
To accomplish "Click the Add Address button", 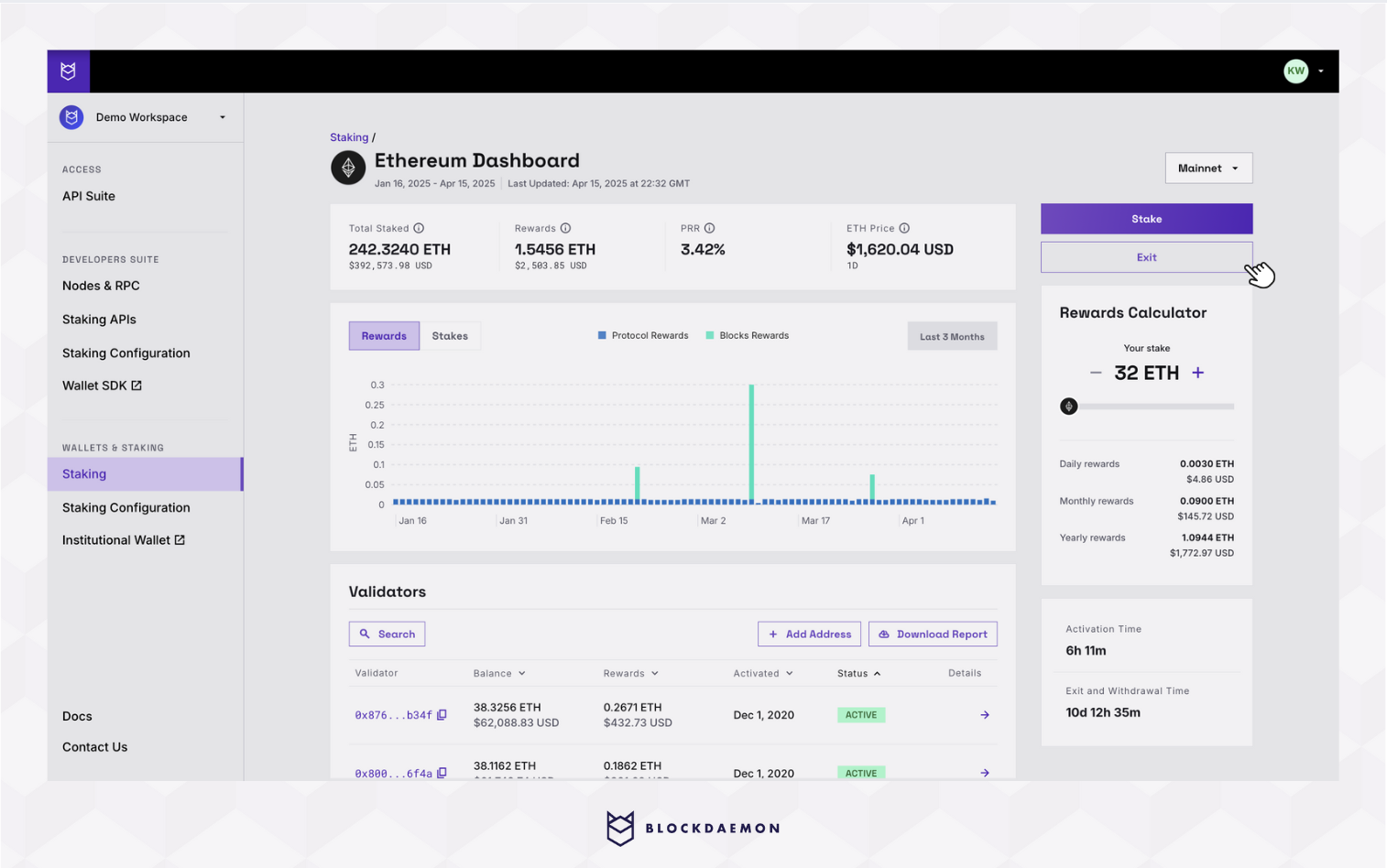I will 809,634.
